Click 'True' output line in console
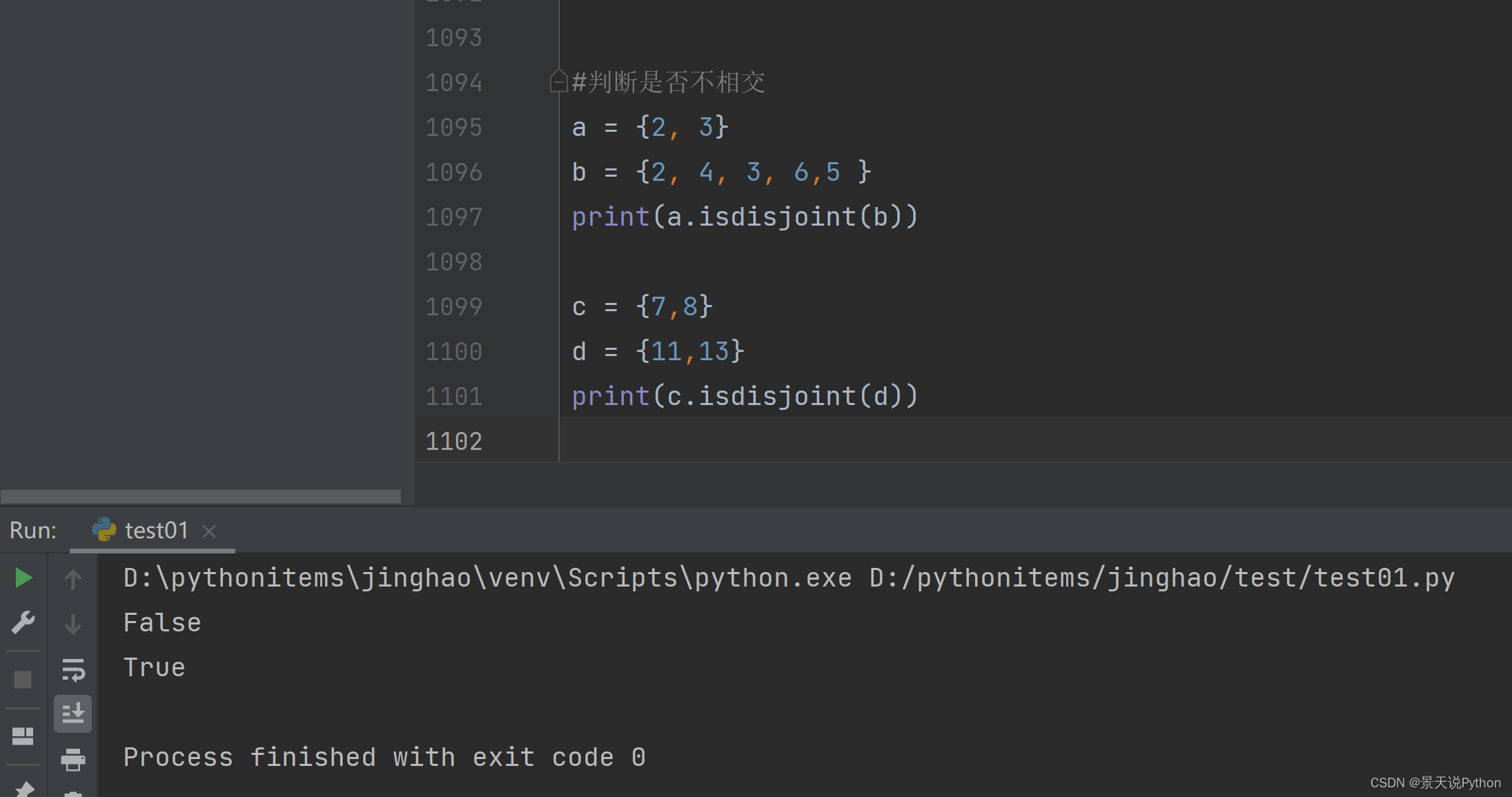The image size is (1512, 797). 154,668
